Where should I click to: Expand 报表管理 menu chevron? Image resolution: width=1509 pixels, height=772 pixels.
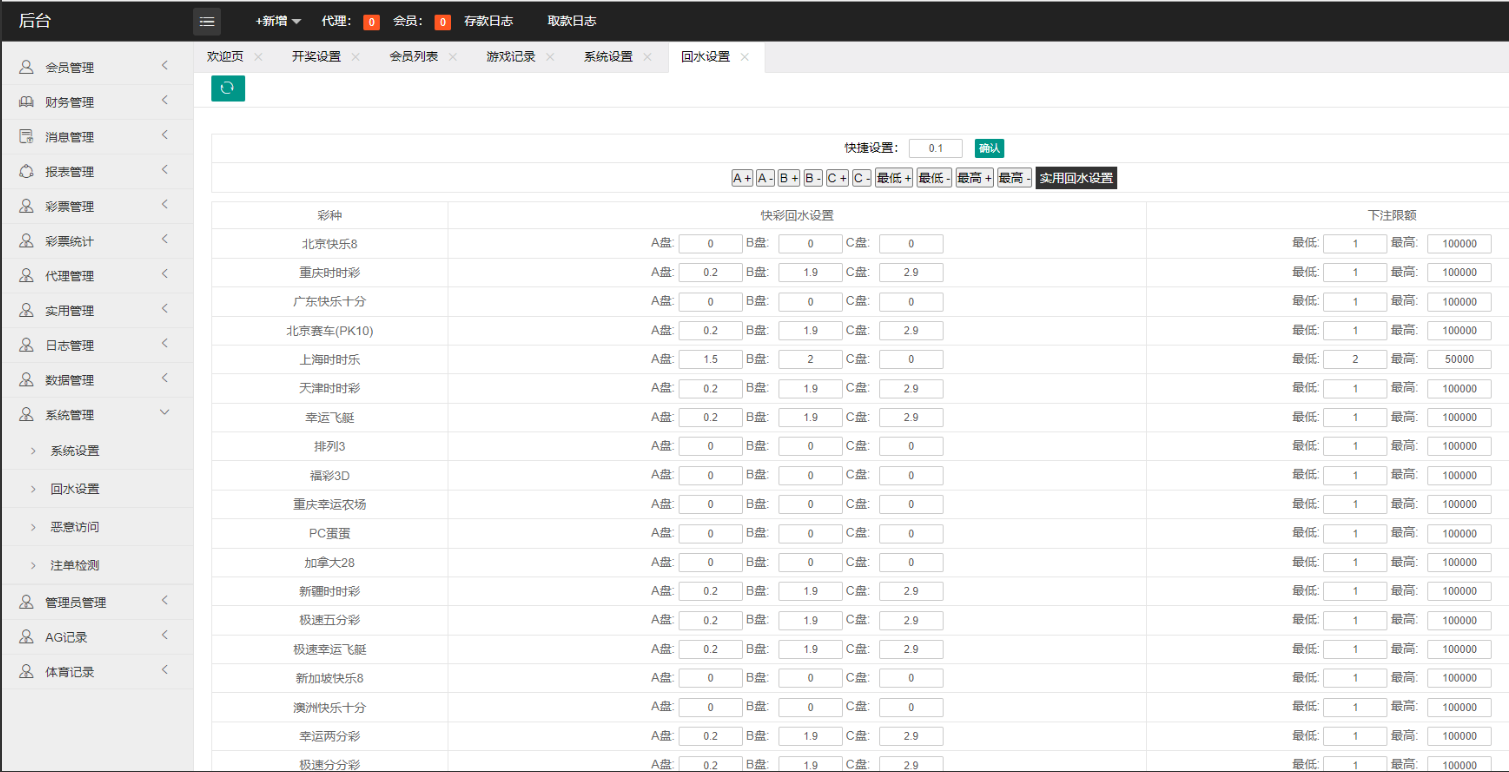[165, 170]
